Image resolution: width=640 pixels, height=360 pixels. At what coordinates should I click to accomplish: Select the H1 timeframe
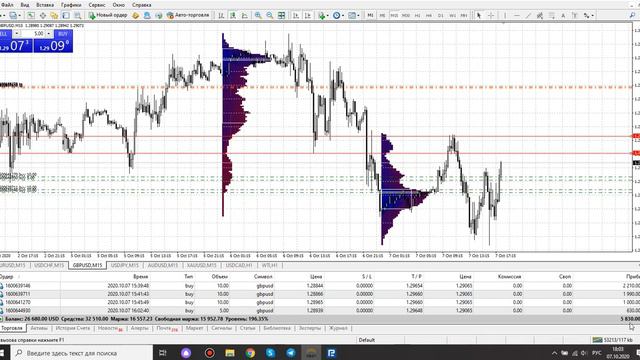point(418,16)
